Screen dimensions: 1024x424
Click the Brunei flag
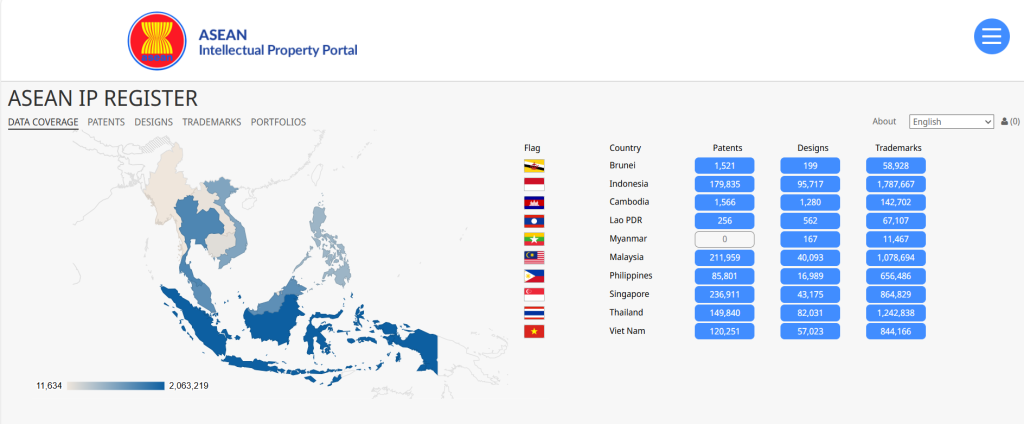tap(534, 166)
